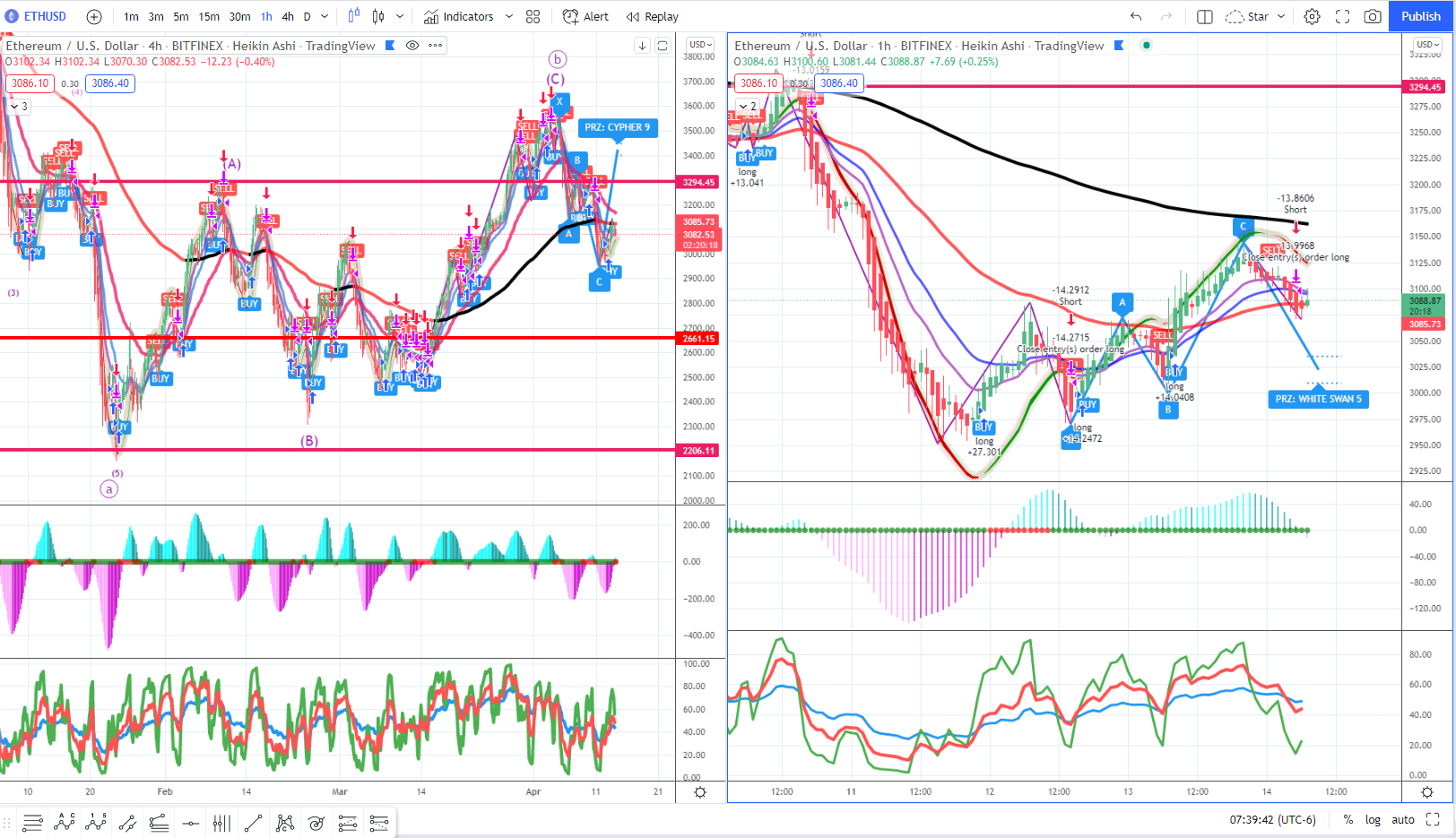Click the Publish button
This screenshot has width=1456, height=838.
coord(1421,16)
